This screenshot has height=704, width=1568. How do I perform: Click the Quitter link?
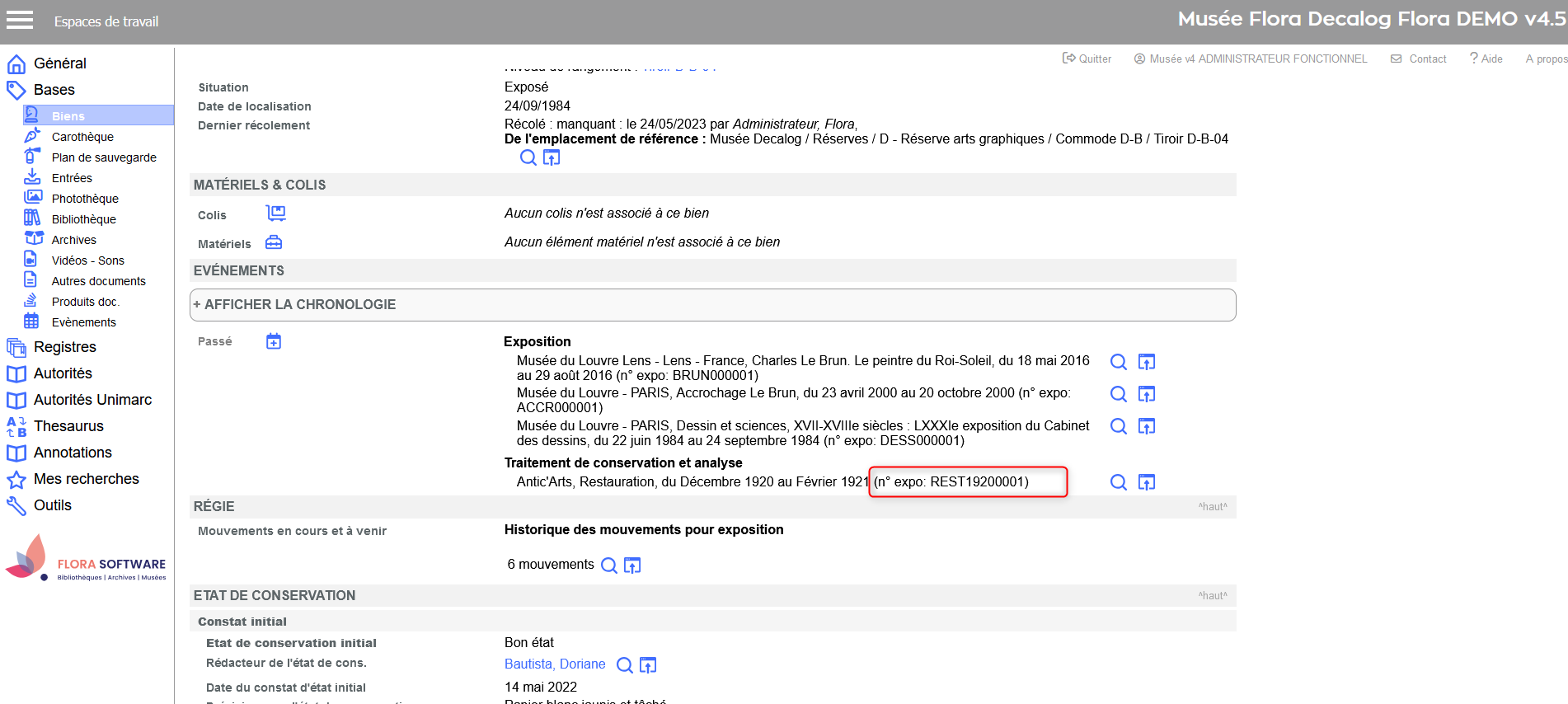pyautogui.click(x=1087, y=59)
